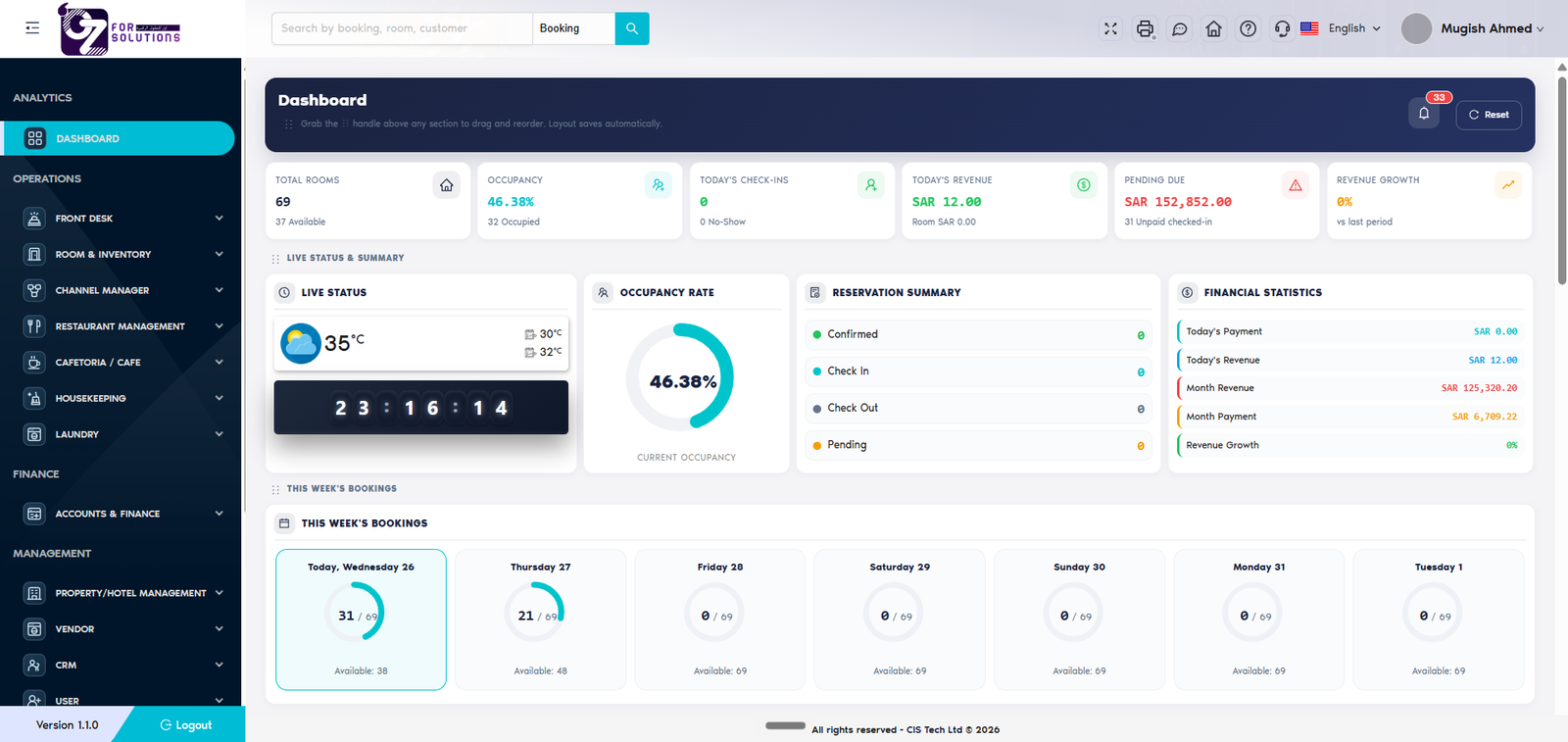Click the printer icon in the header
Image resolution: width=1568 pixels, height=742 pixels.
[x=1145, y=28]
